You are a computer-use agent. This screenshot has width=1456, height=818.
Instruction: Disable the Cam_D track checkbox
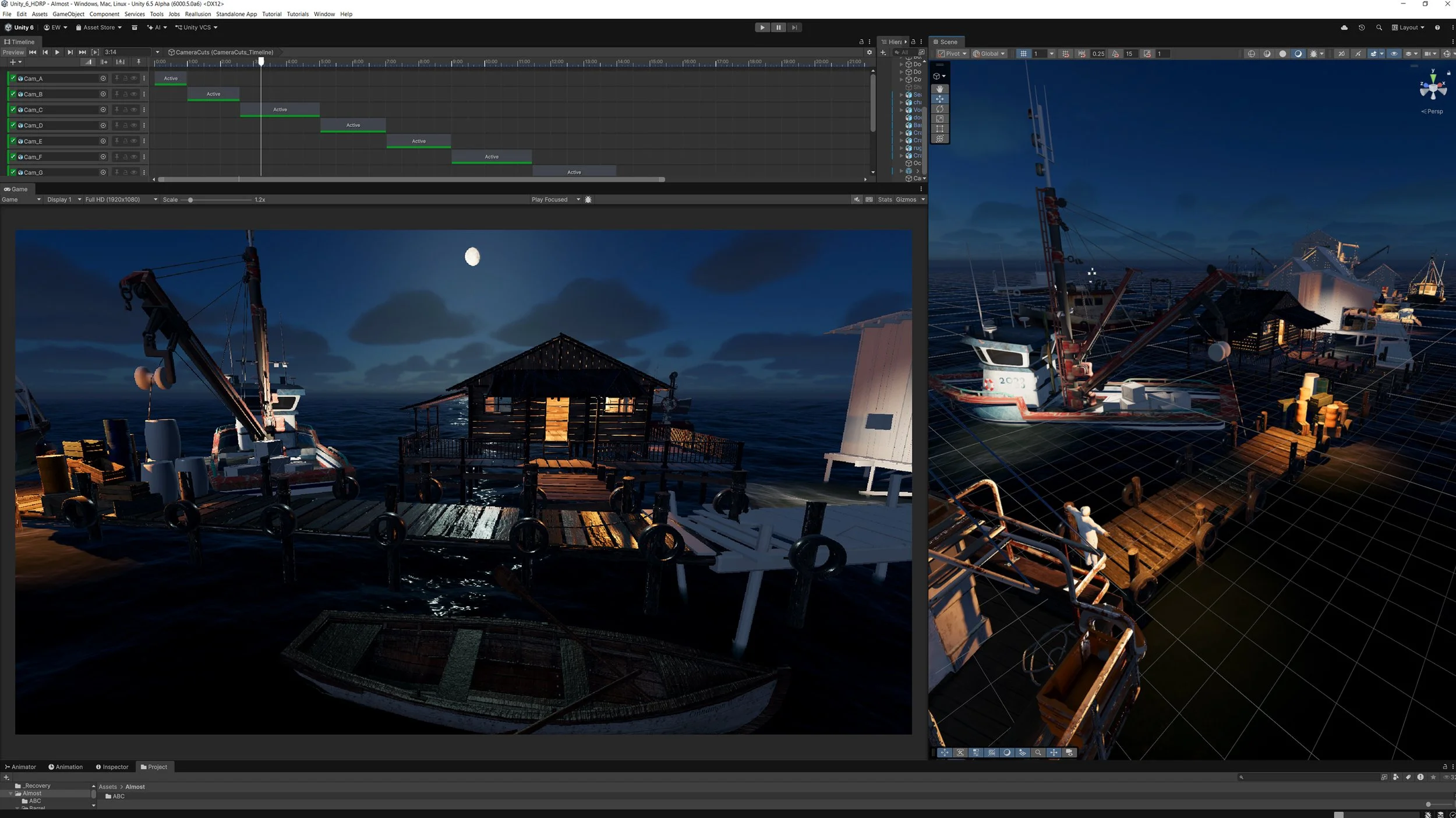[x=13, y=125]
